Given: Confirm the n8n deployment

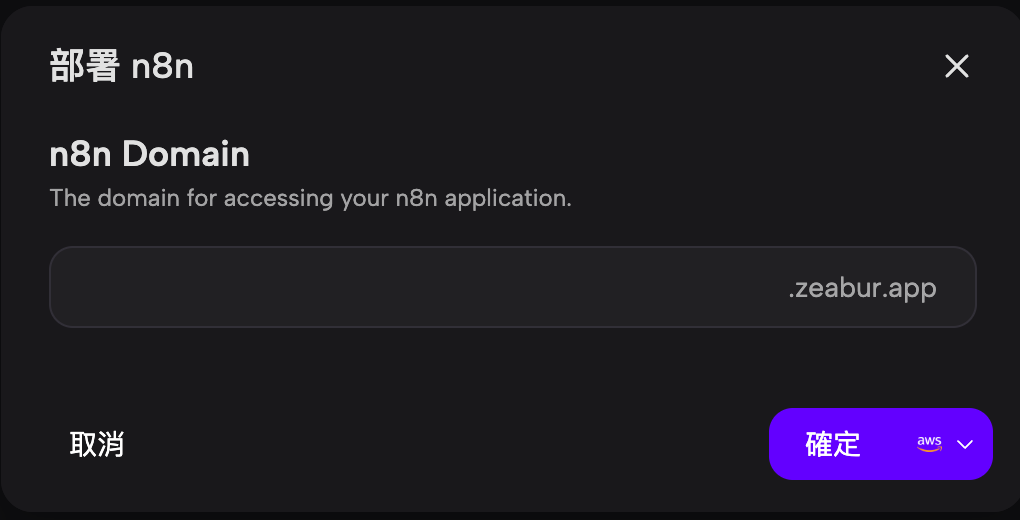Looking at the screenshot, I should [833, 444].
